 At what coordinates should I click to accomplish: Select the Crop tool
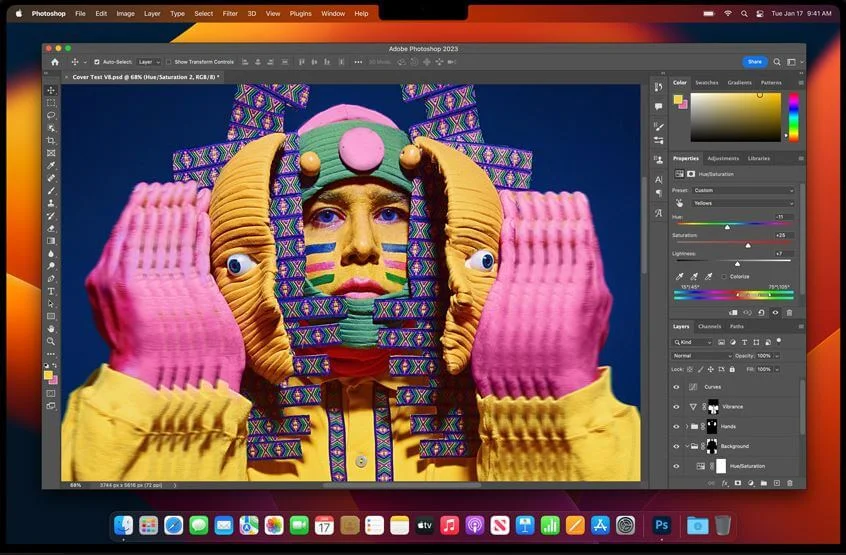point(51,140)
